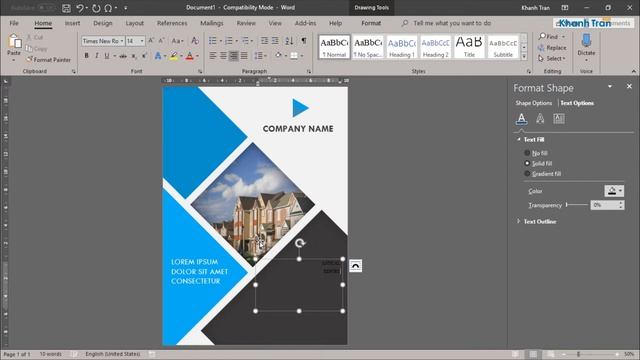Click Tell me what you want search box
This screenshot has height=360, width=640.
pos(452,23)
